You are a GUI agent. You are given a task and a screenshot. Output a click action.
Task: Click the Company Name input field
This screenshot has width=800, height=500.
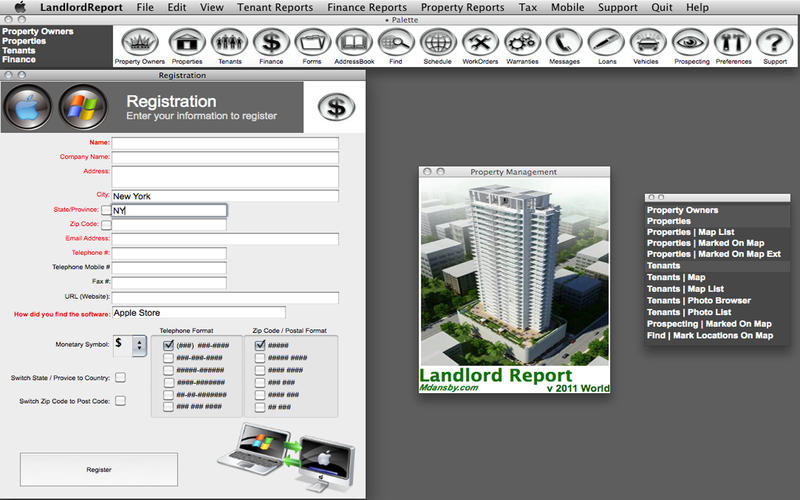(225, 157)
